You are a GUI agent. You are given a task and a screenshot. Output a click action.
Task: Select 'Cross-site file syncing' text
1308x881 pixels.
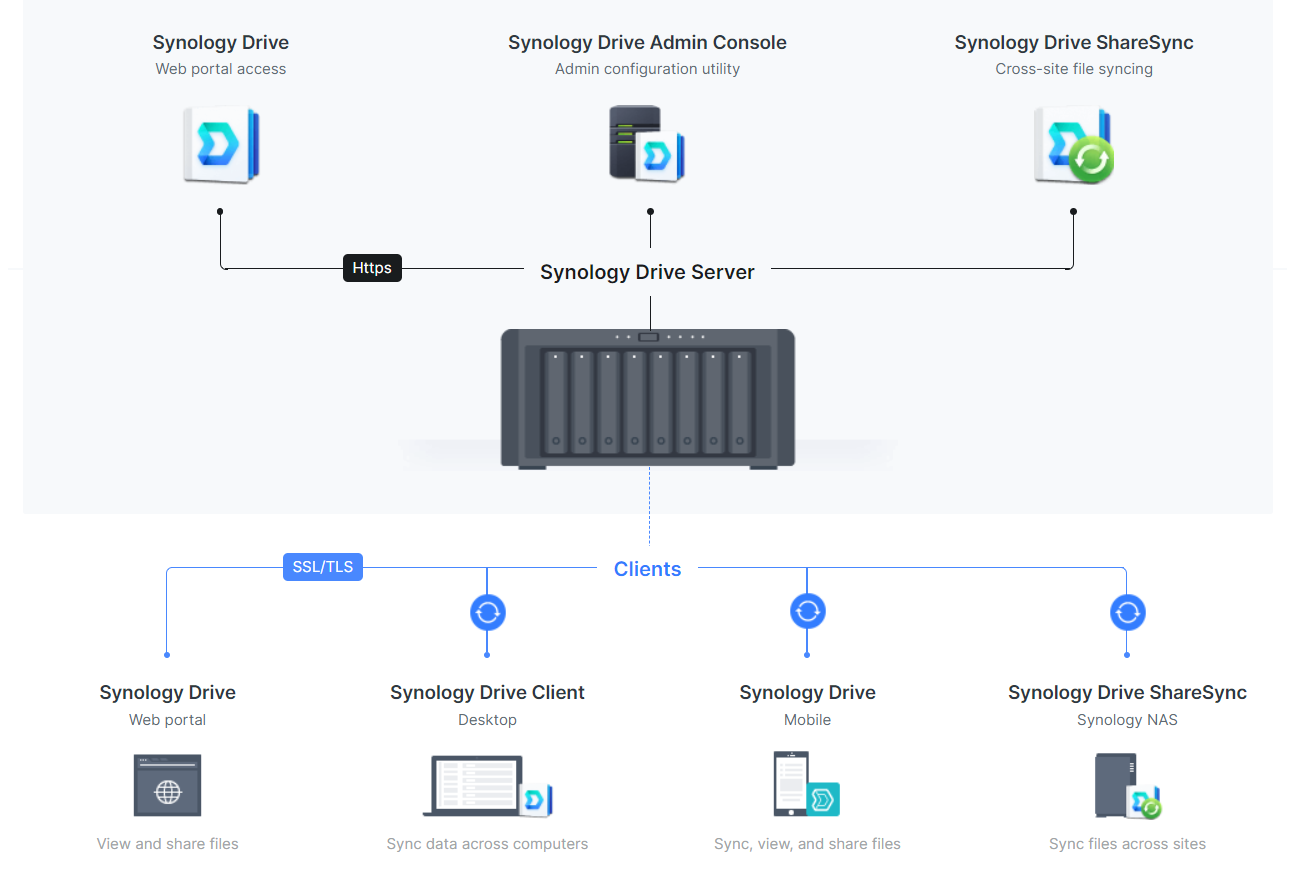1074,69
